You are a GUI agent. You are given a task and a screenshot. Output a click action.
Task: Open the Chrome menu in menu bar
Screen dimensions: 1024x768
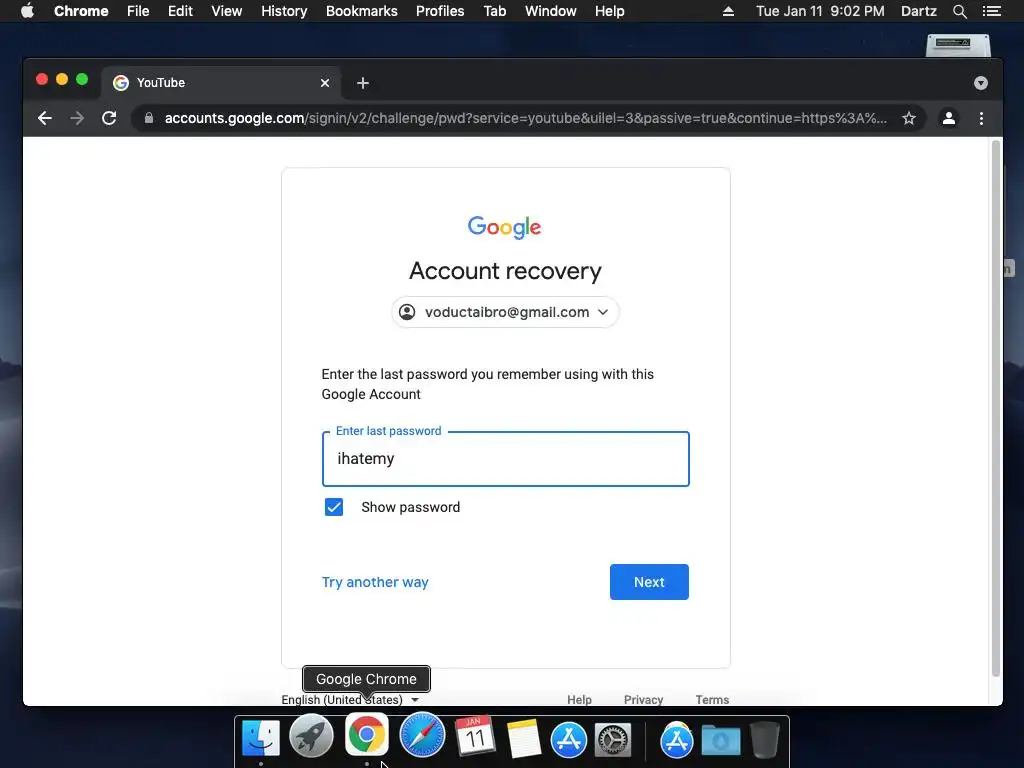(x=81, y=11)
